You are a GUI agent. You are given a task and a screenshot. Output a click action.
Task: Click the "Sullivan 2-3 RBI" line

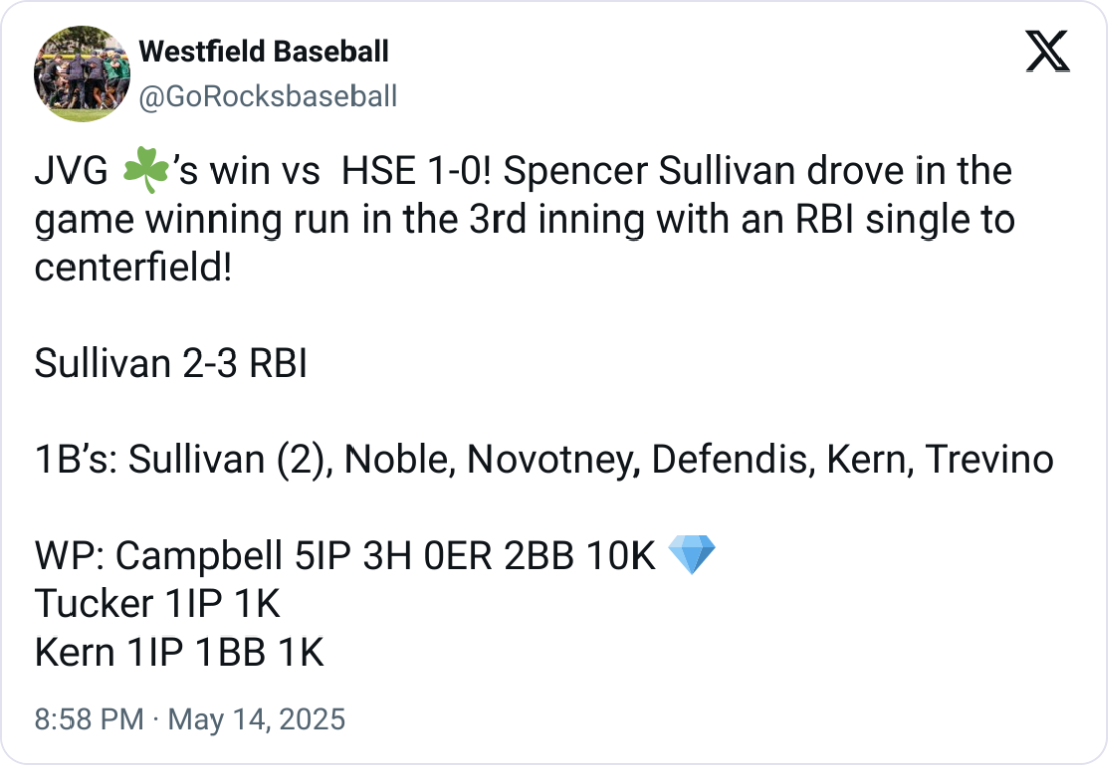(170, 364)
